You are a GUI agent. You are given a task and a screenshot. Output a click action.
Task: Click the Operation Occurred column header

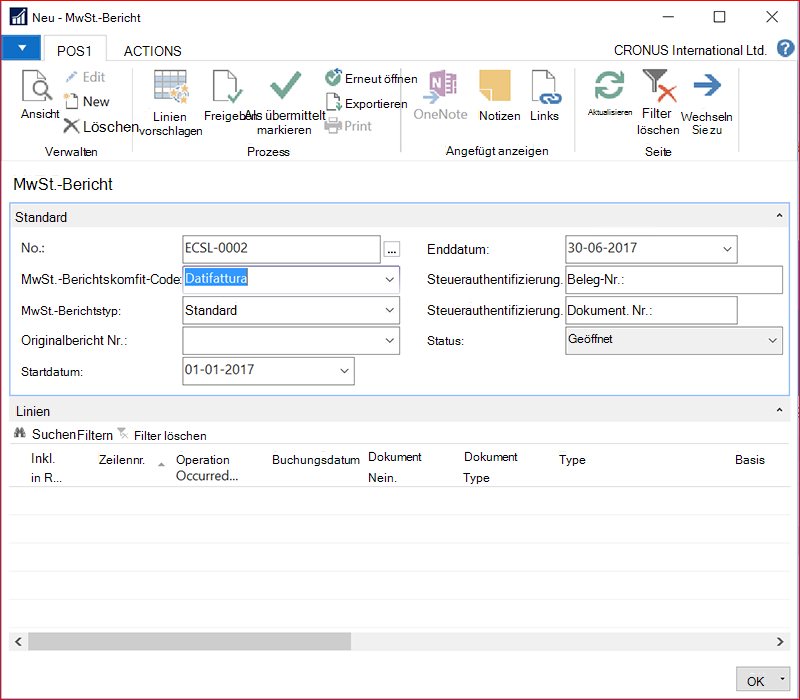(x=207, y=467)
